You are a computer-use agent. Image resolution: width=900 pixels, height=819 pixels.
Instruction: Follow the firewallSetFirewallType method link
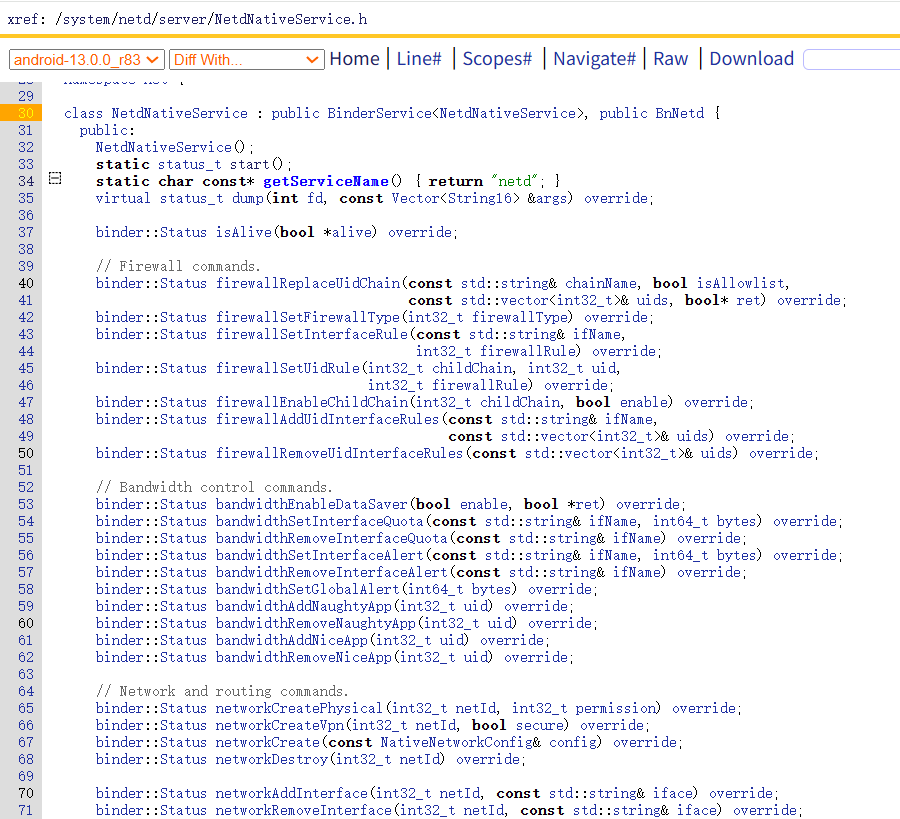(308, 317)
